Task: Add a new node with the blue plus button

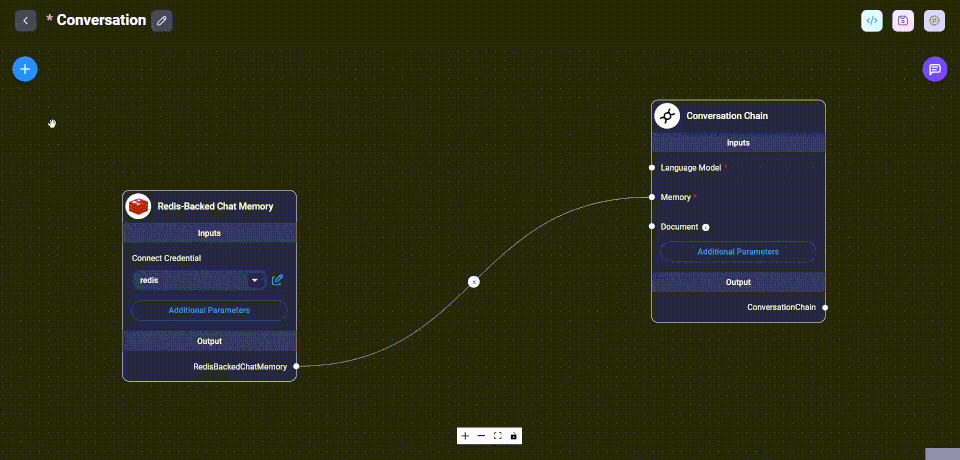Action: (x=25, y=69)
